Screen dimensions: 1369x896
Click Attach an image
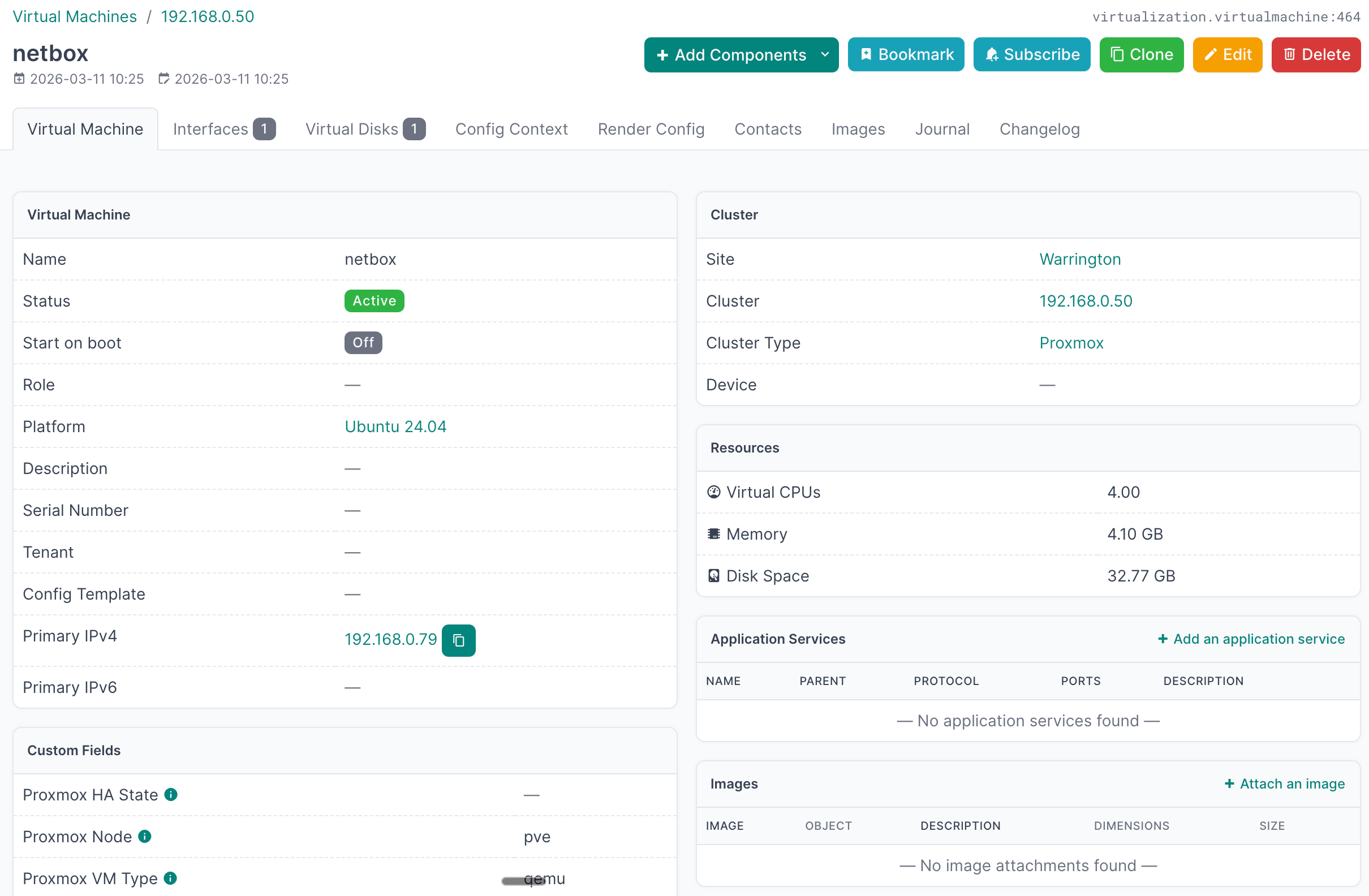(x=1285, y=784)
